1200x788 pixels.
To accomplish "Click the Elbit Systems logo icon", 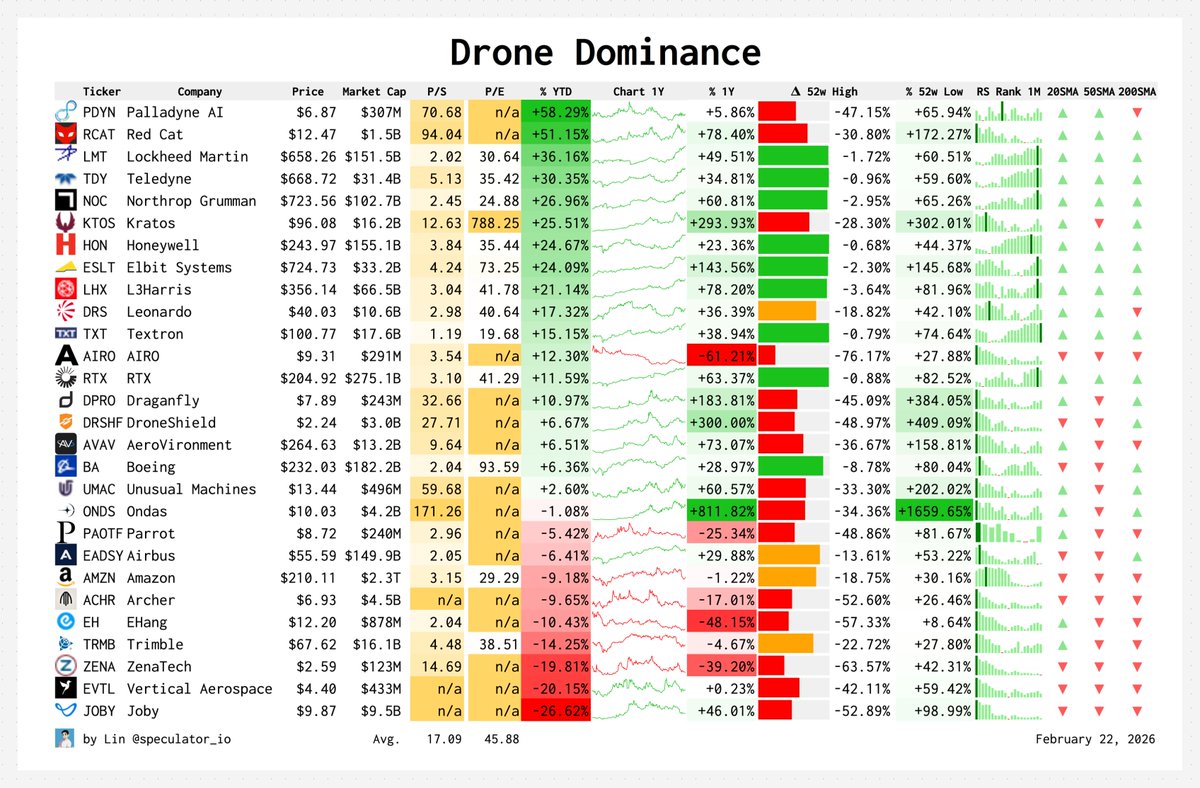I will [66, 267].
